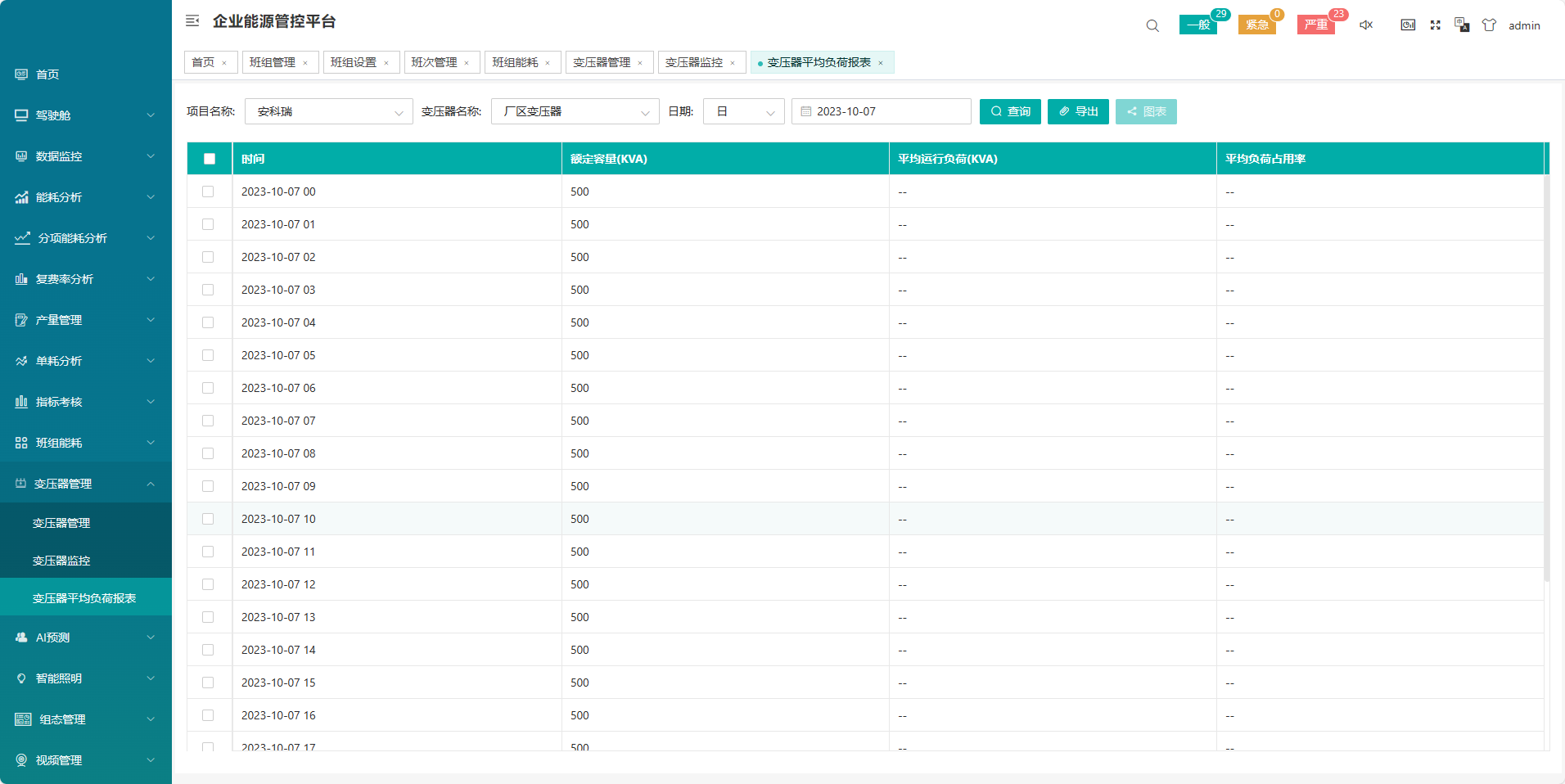Click the date field showing 2023-10-07

click(x=882, y=111)
